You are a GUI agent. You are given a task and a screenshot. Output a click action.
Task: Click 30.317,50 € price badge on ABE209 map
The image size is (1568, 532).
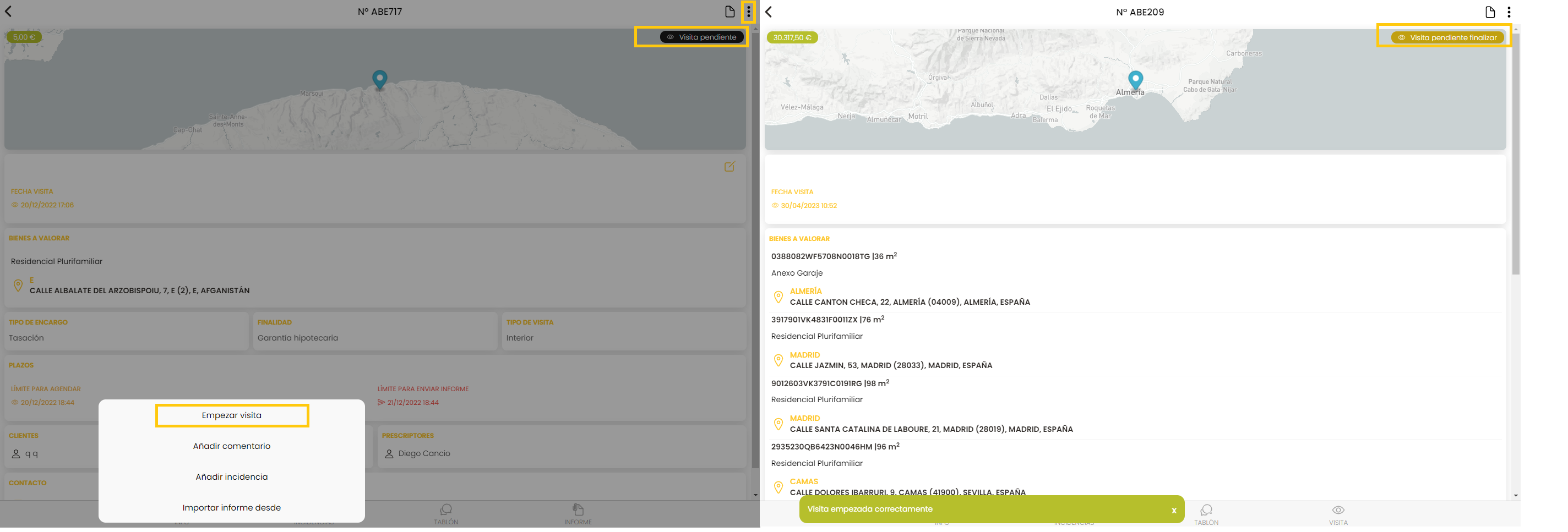pos(792,38)
